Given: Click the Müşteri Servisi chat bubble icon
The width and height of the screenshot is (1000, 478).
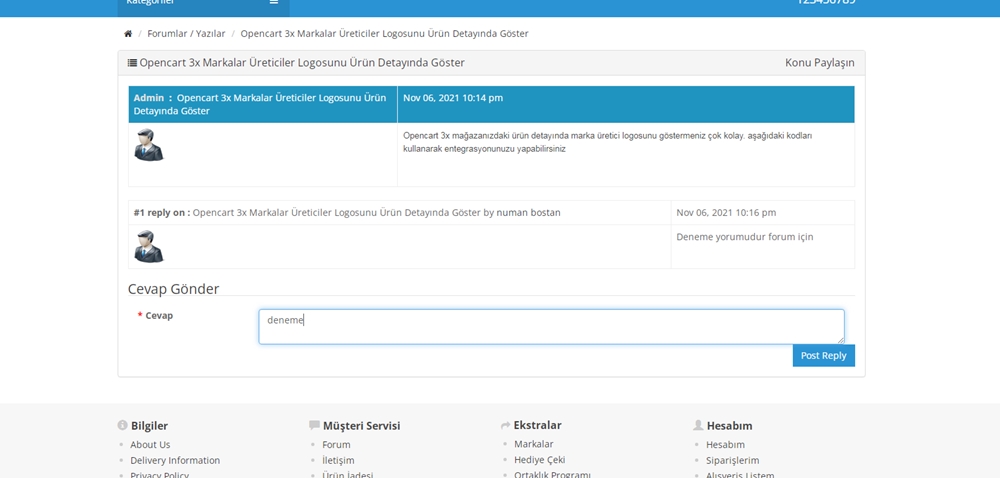Looking at the screenshot, I should coord(314,425).
